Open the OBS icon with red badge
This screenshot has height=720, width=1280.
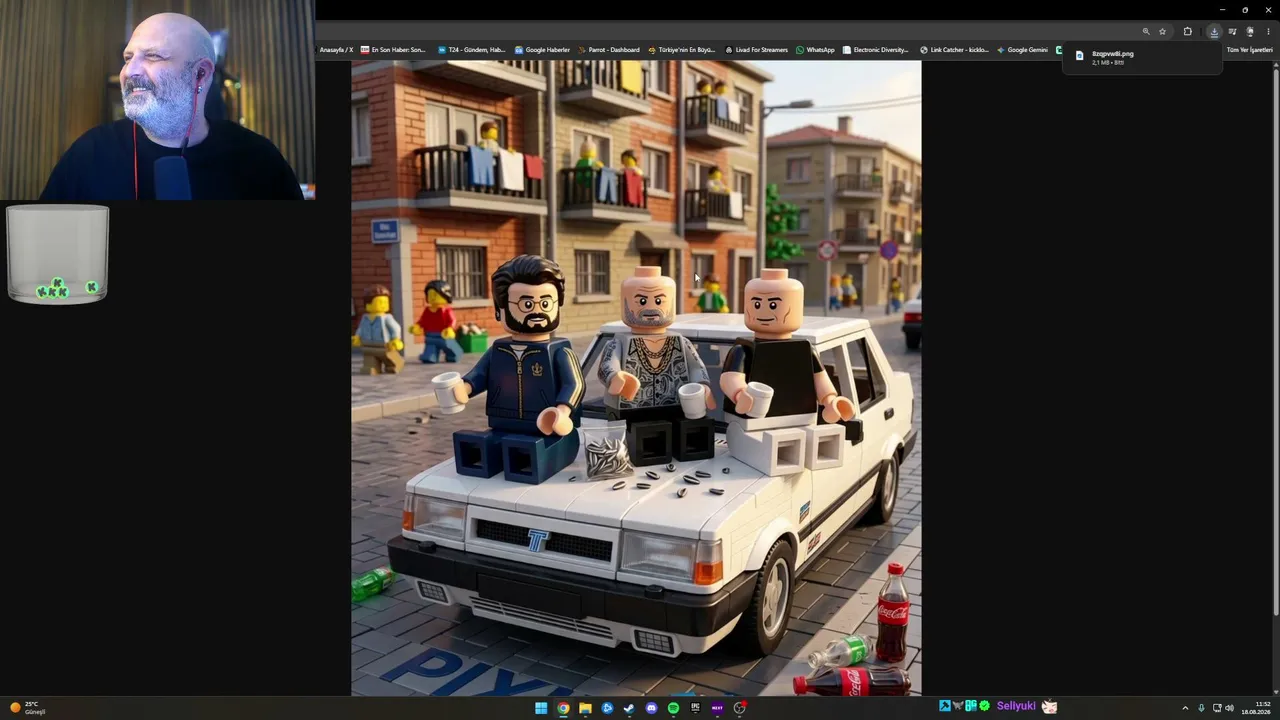point(740,708)
